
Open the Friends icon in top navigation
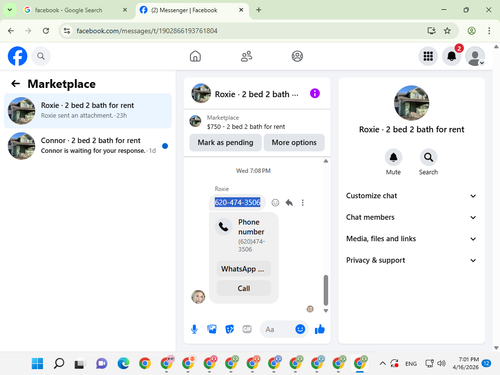pyautogui.click(x=247, y=56)
